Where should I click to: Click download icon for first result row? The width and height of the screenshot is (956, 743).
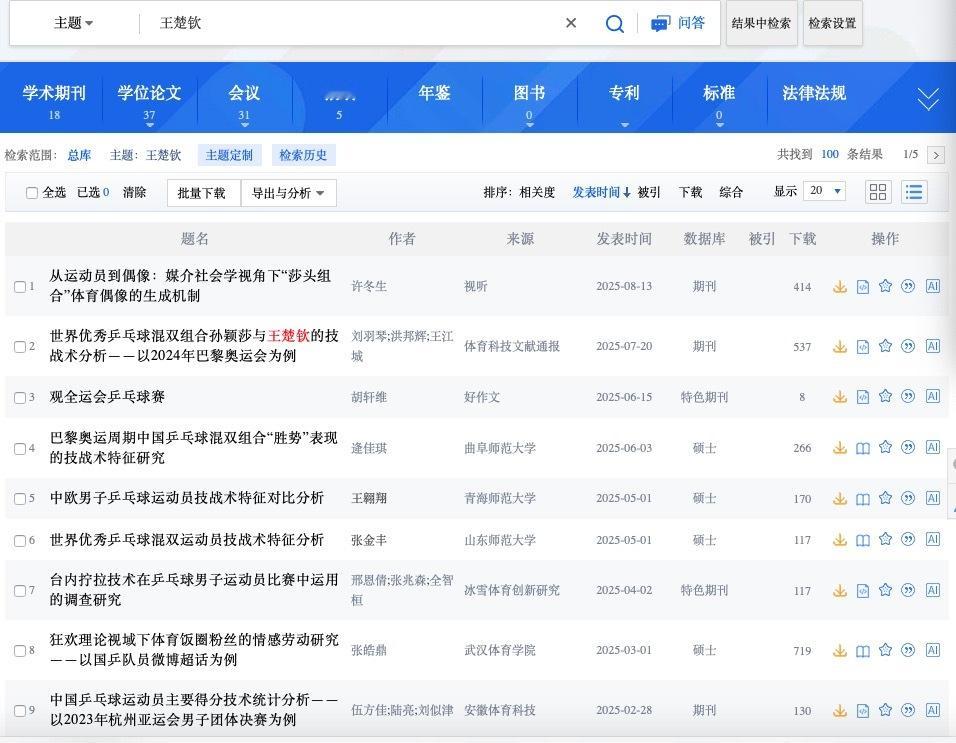click(x=840, y=287)
